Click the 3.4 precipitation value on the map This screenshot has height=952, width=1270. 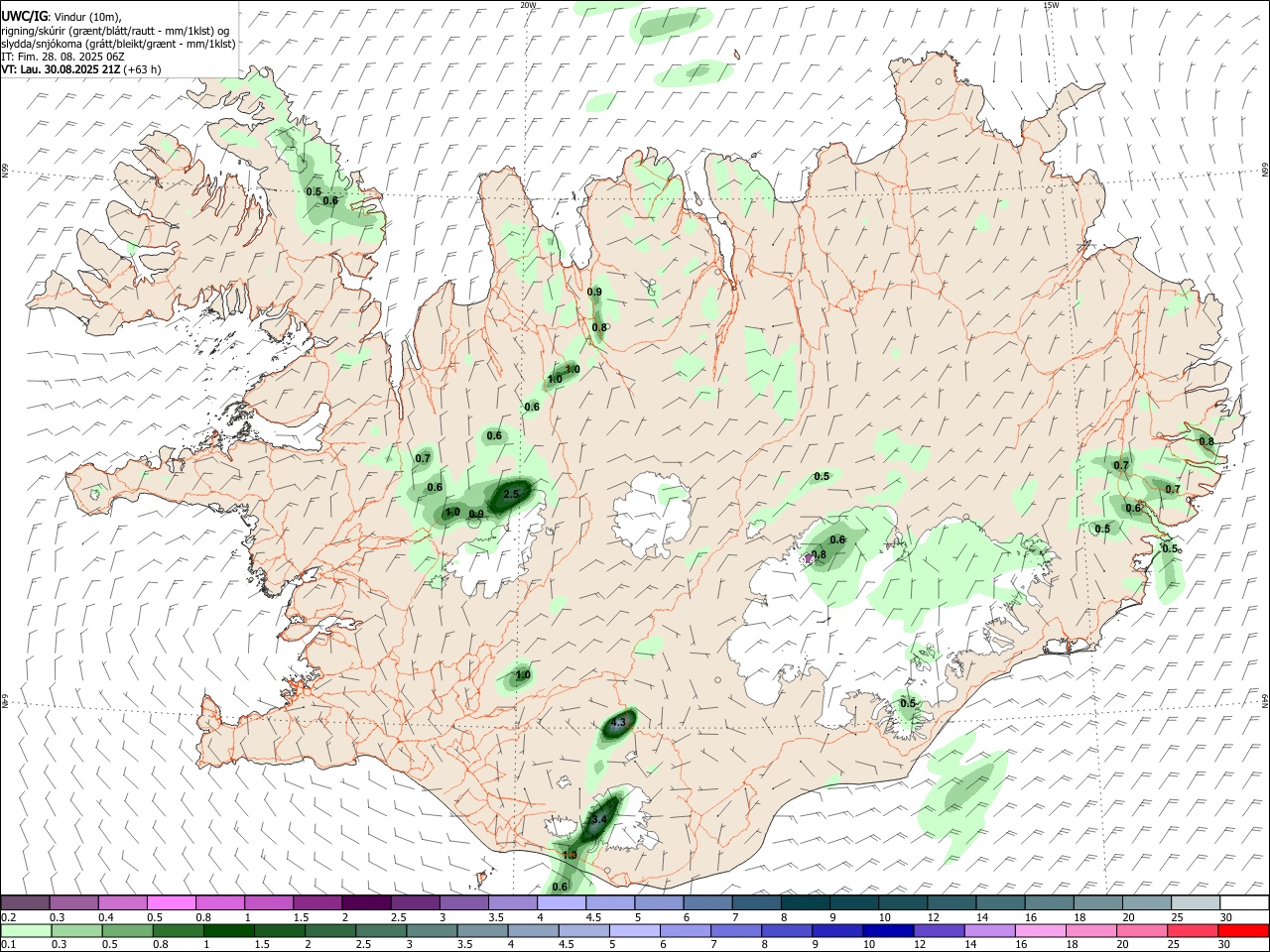point(598,820)
